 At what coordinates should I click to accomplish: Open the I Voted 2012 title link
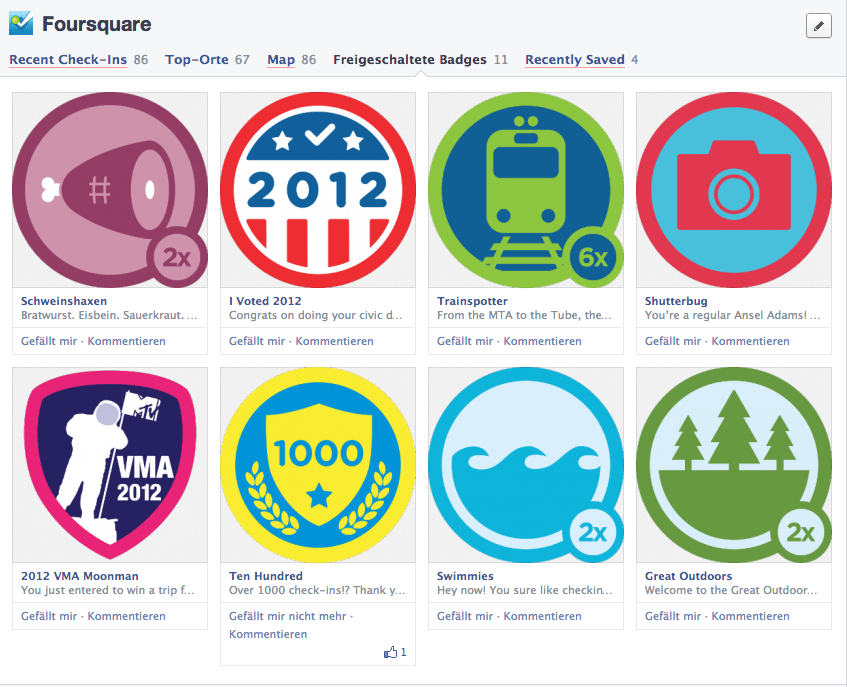click(265, 301)
